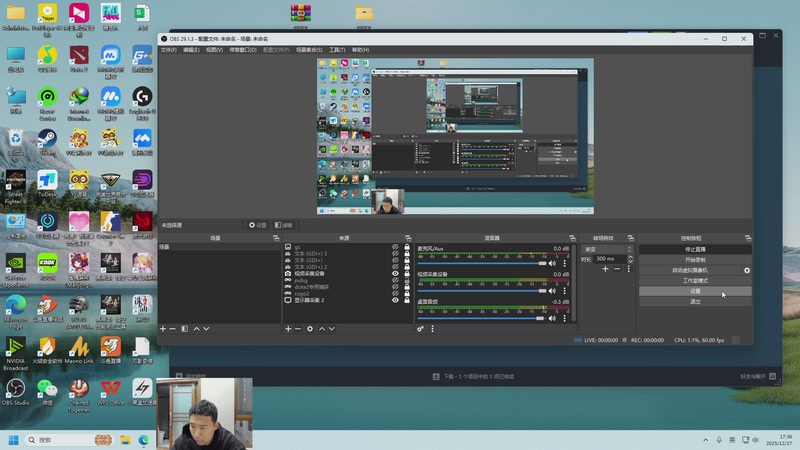This screenshot has height=450, width=800.
Task: Add a transition with the plus icon
Action: tap(605, 269)
